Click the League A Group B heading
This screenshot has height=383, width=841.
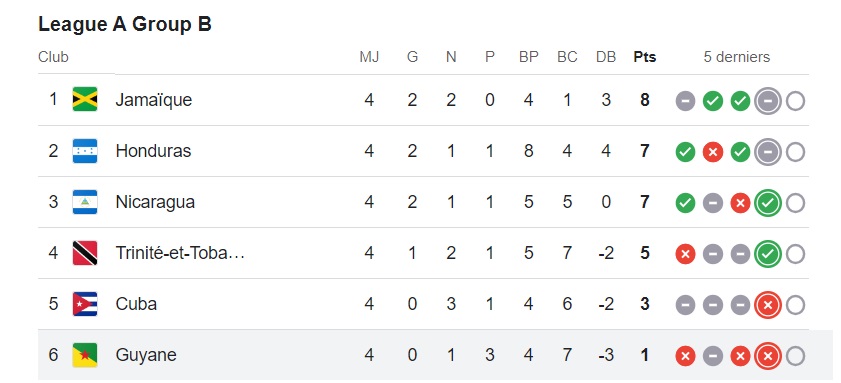(x=125, y=24)
